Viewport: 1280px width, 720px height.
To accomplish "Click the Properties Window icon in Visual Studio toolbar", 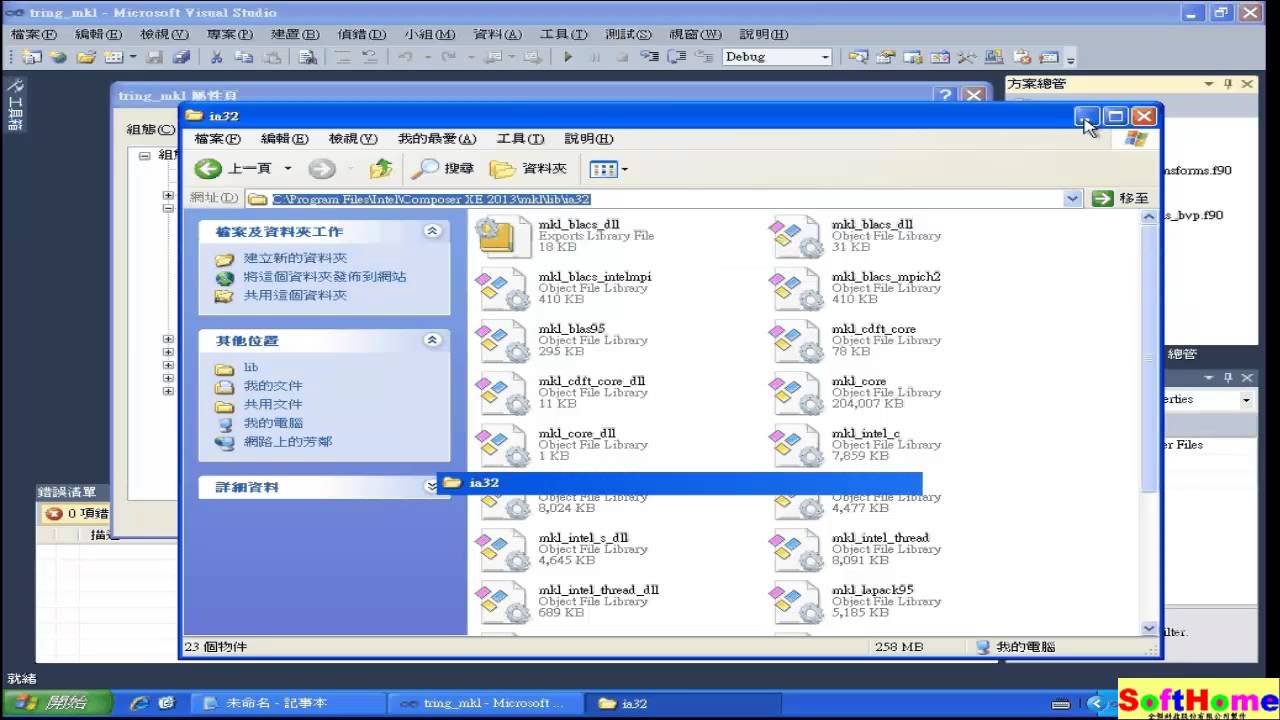I will click(885, 57).
